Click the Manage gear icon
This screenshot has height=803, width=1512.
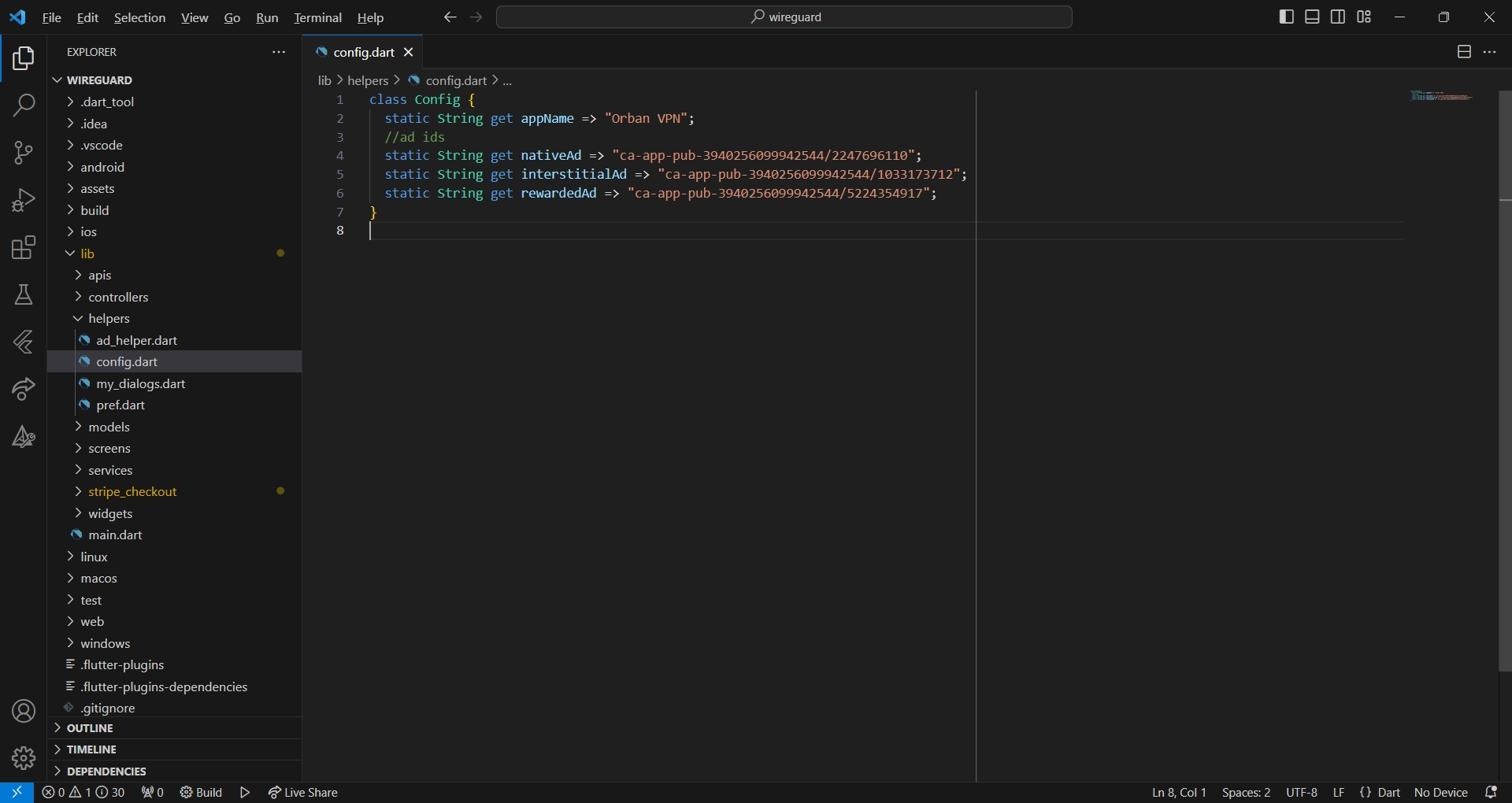[x=24, y=758]
